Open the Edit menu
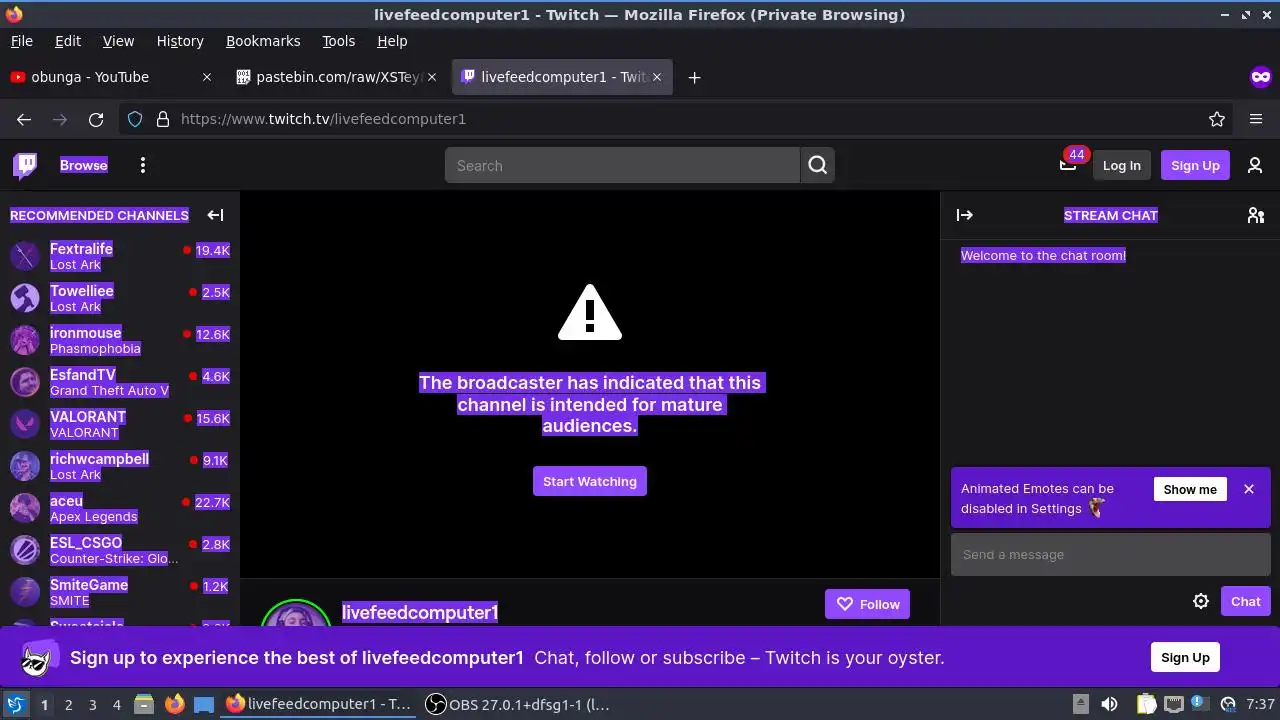 coord(68,41)
